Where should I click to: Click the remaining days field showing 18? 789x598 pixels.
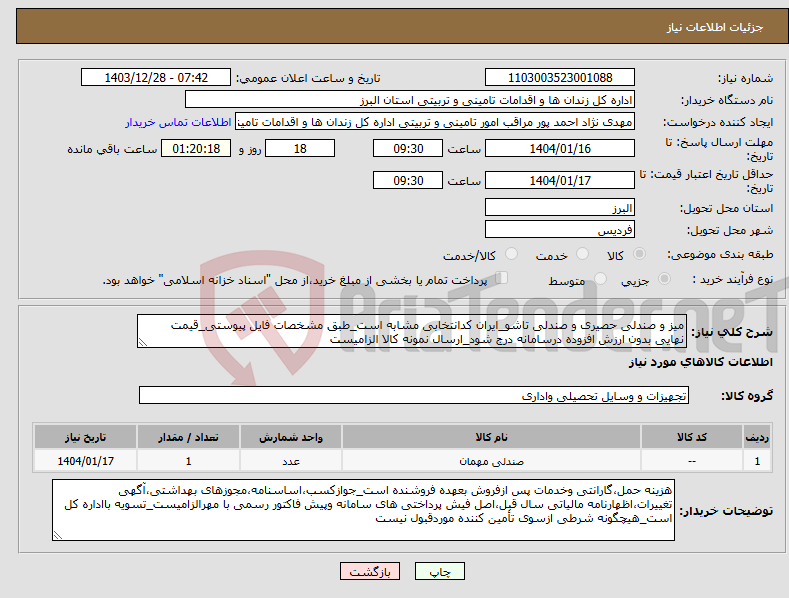point(300,148)
